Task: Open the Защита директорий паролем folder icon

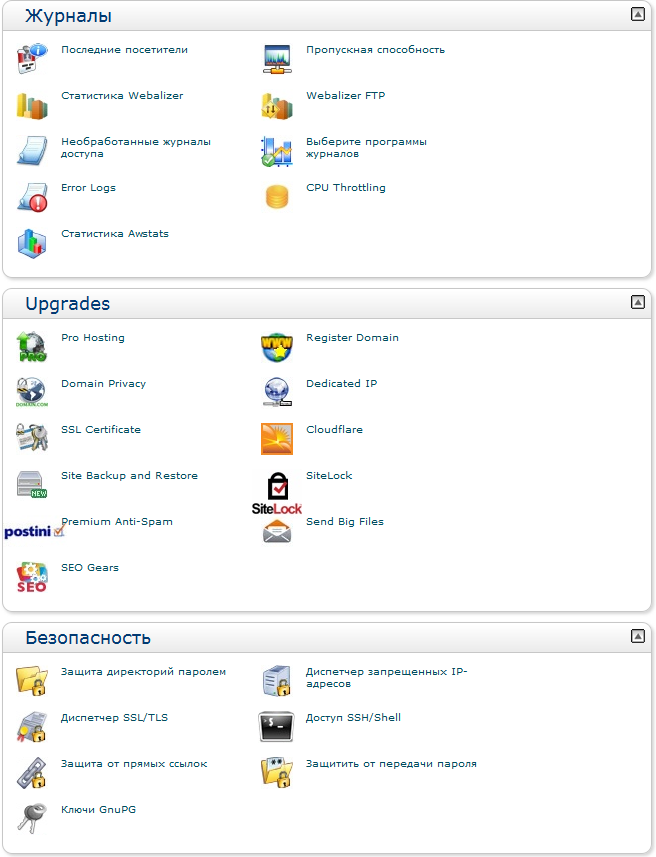Action: (32, 680)
